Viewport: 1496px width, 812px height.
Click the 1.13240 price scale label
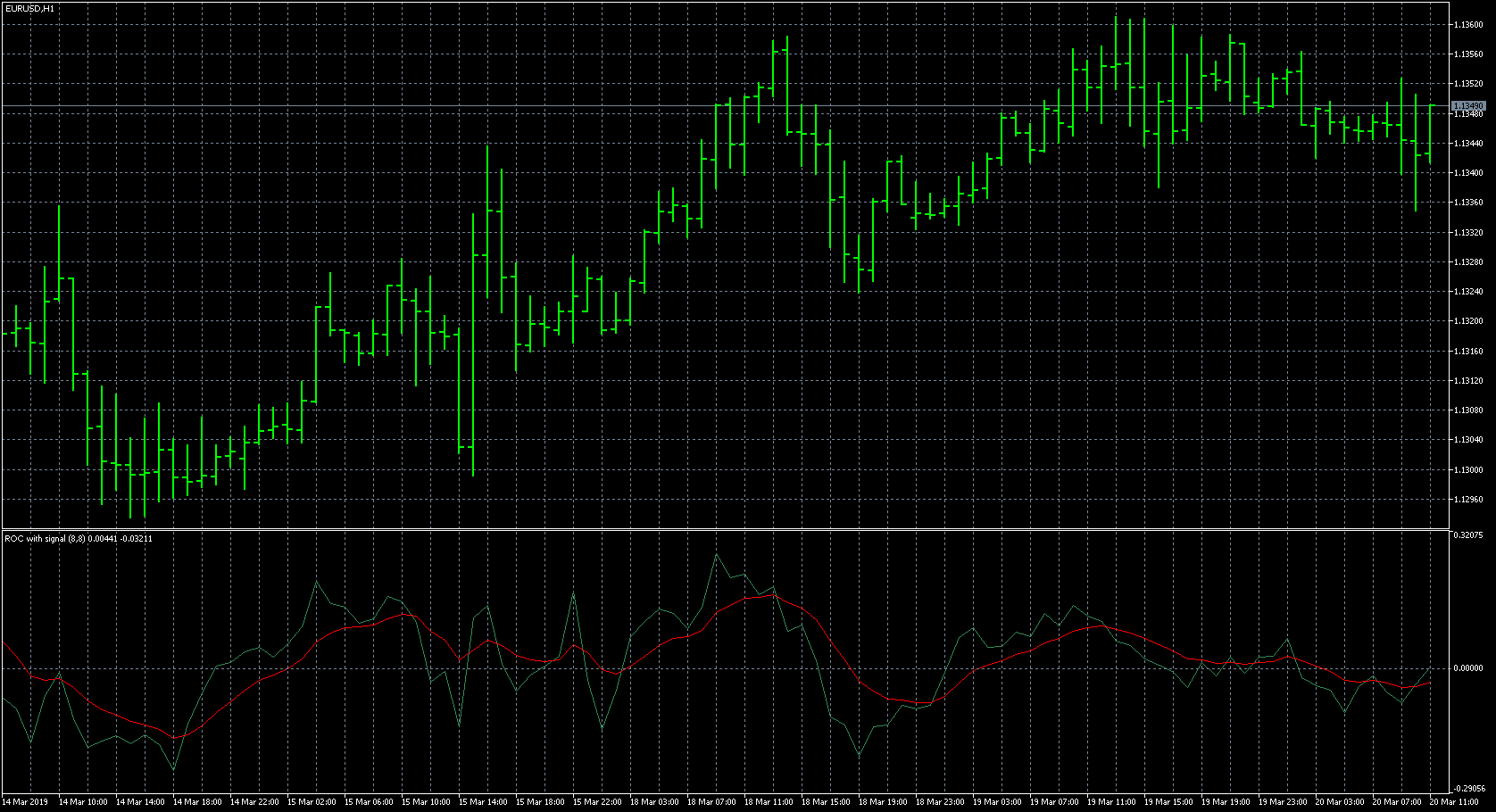click(x=1468, y=292)
